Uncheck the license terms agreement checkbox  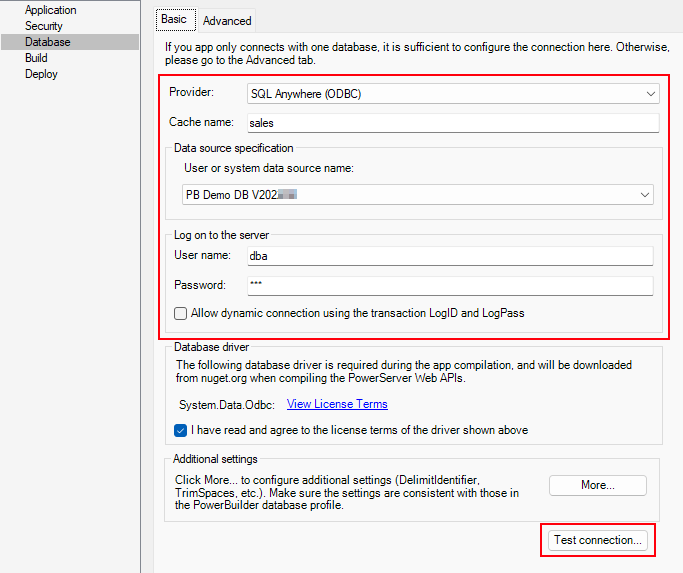[181, 430]
